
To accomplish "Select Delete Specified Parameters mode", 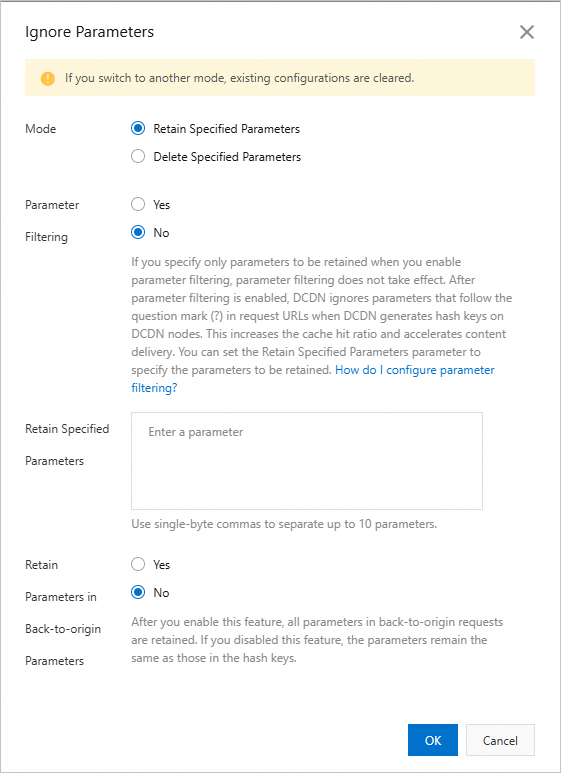I will [138, 157].
